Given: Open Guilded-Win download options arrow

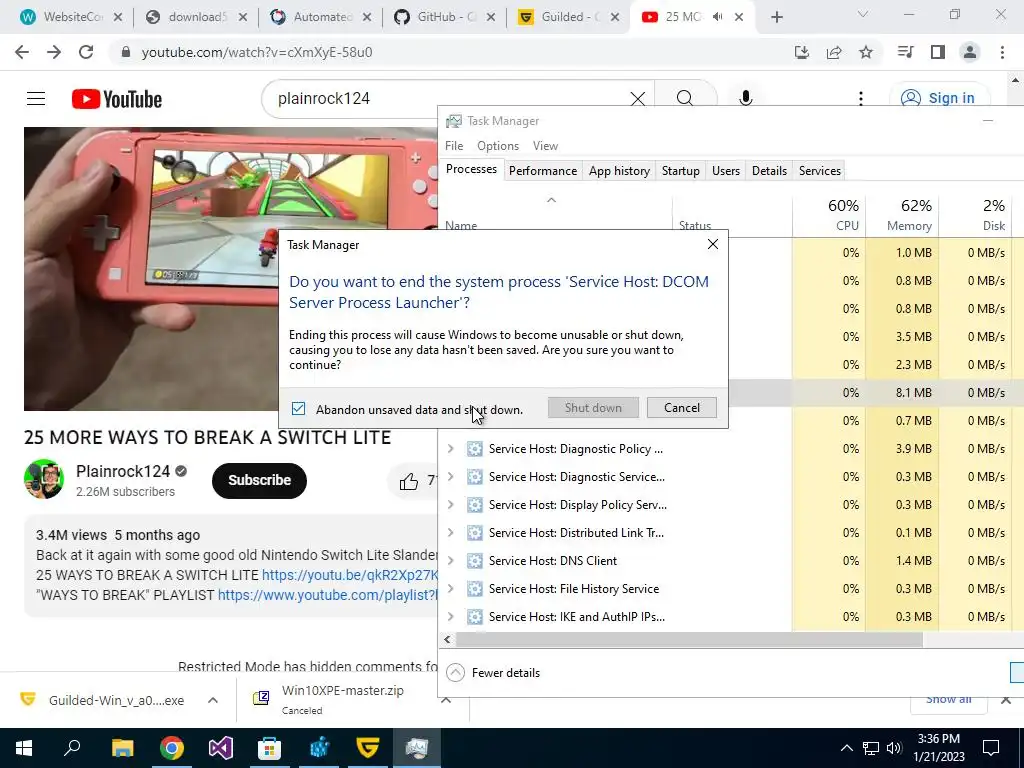Looking at the screenshot, I should point(213,700).
